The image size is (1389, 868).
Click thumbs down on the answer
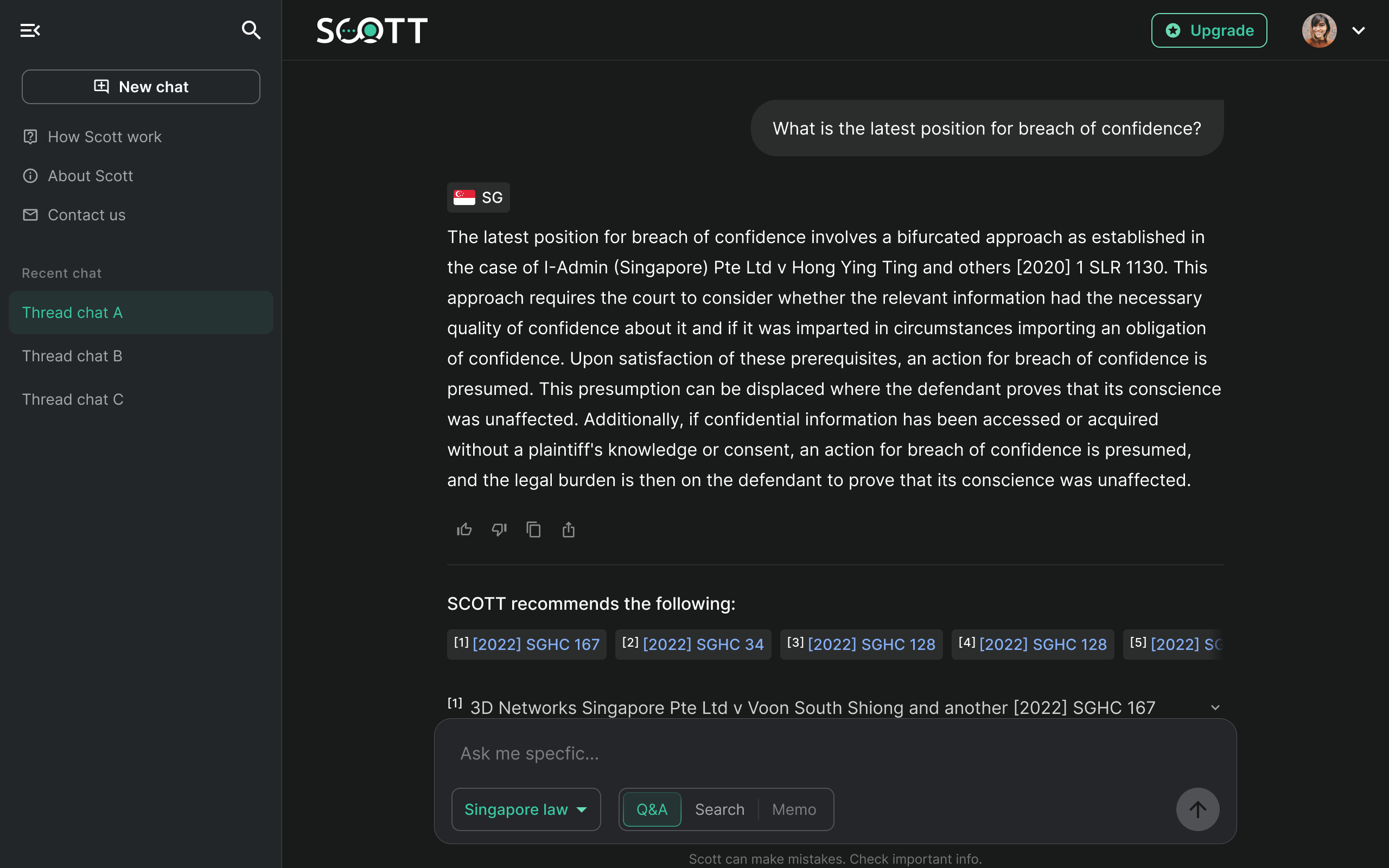(499, 529)
